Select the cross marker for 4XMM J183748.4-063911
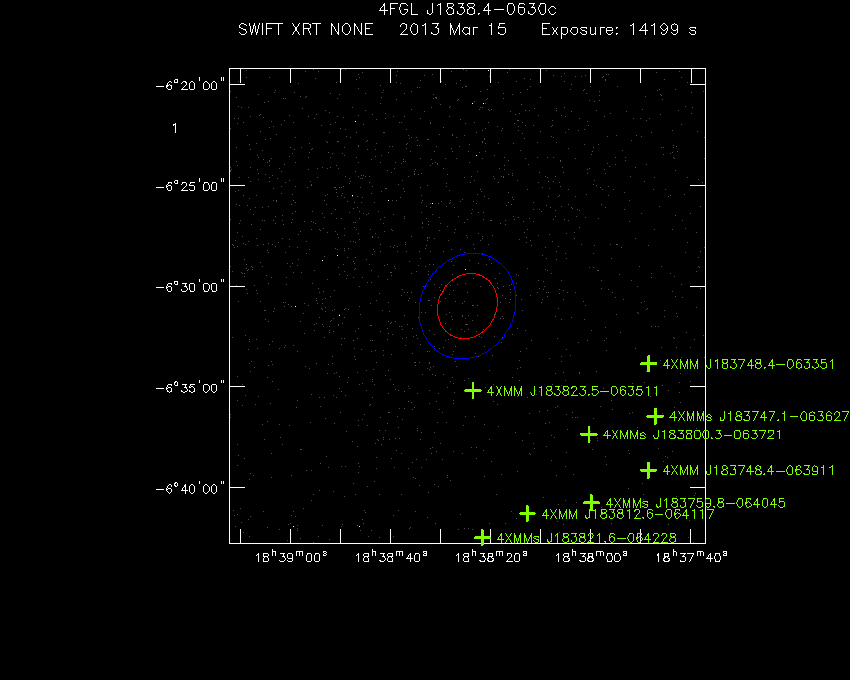The width and height of the screenshot is (850, 680). 648,470
